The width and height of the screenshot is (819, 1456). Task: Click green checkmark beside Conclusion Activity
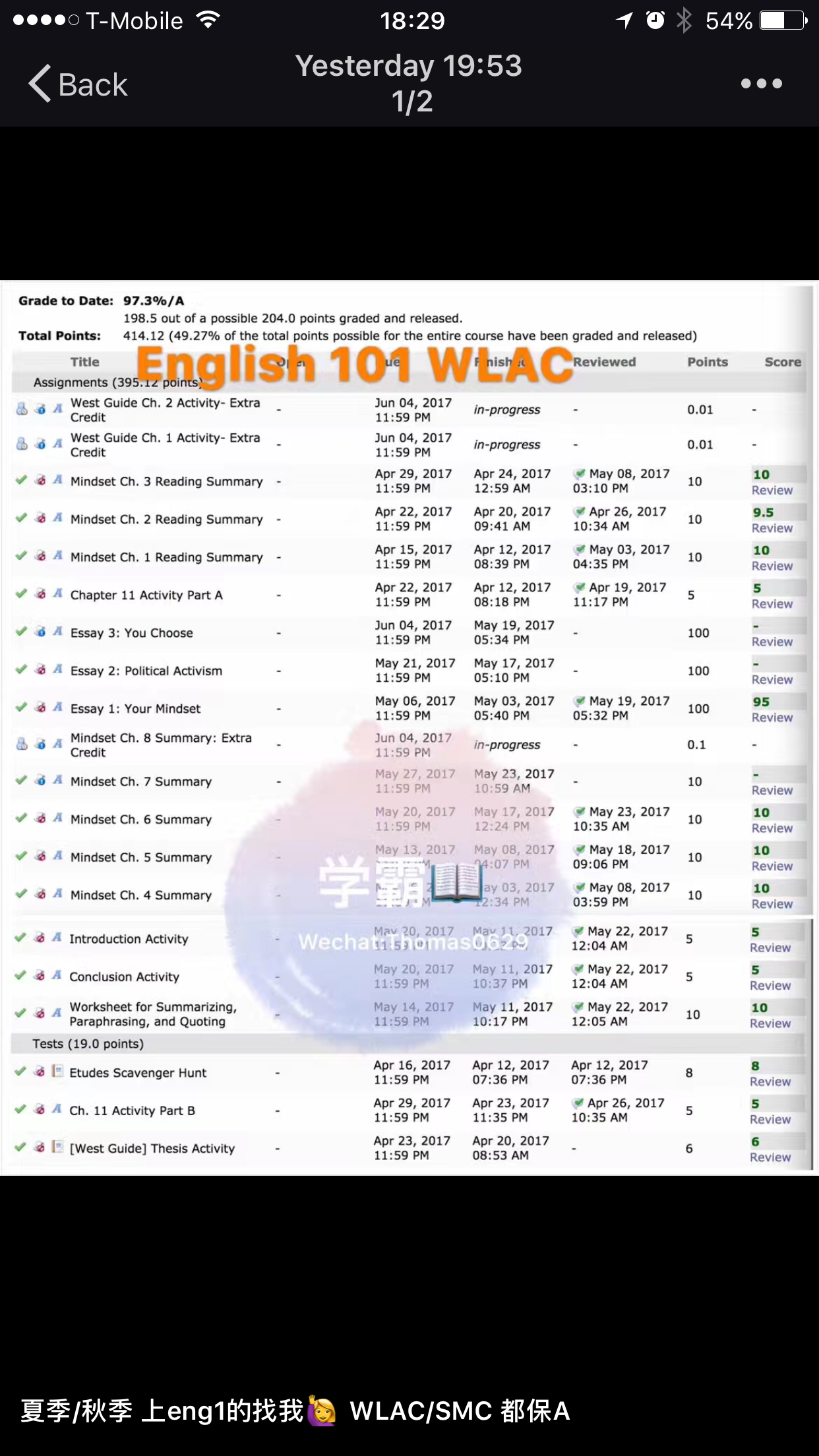[x=20, y=975]
